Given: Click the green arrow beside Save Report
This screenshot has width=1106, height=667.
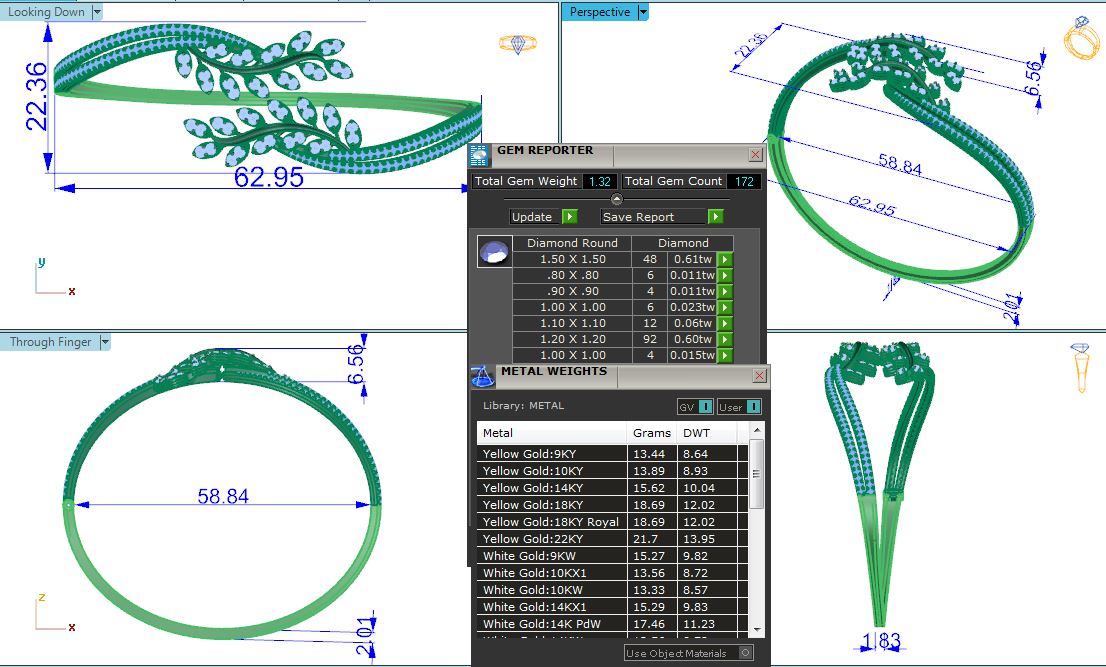Looking at the screenshot, I should coord(715,216).
